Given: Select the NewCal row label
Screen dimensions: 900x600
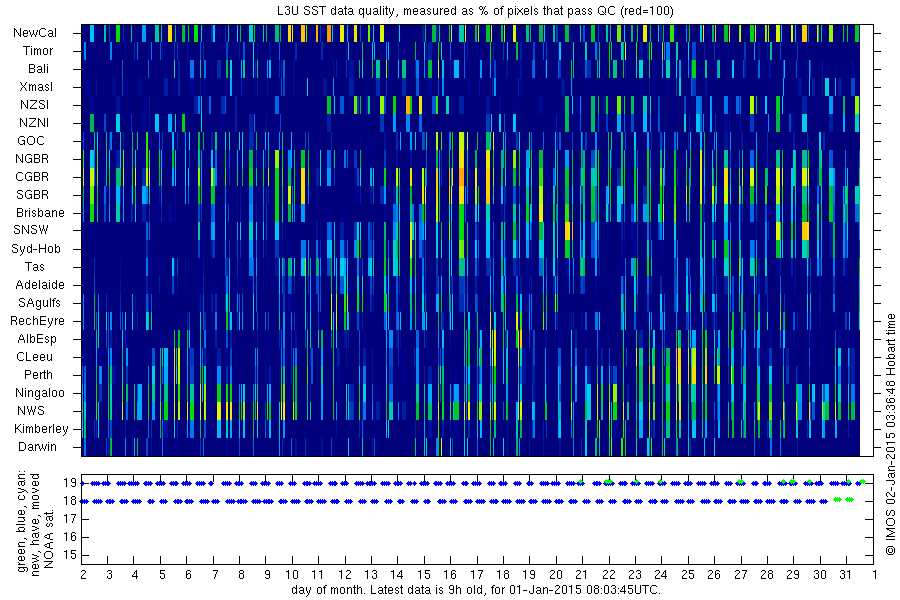Looking at the screenshot, I should point(35,33).
